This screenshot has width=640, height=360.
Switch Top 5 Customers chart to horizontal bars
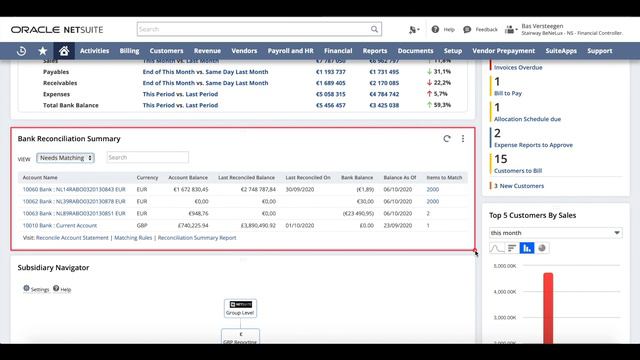(512, 248)
